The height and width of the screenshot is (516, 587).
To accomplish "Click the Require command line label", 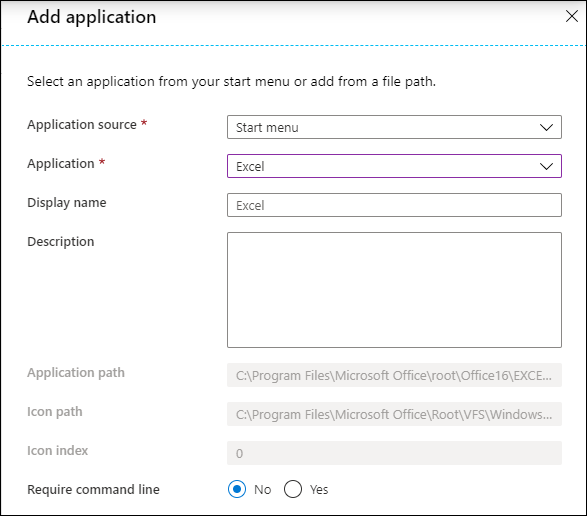I will coord(93,489).
